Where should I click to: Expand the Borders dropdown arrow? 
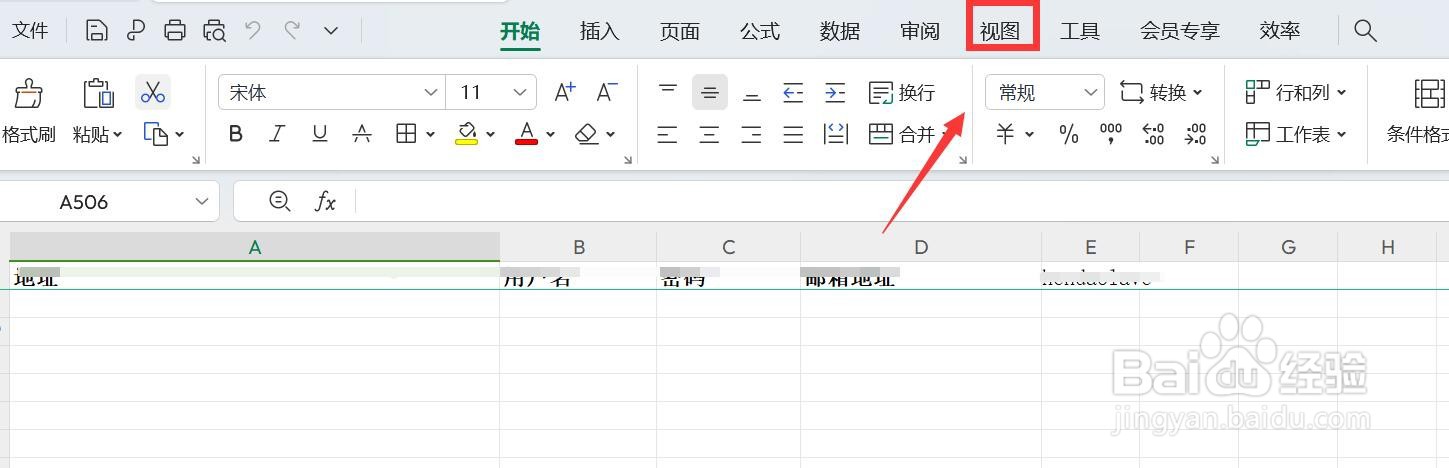430,134
